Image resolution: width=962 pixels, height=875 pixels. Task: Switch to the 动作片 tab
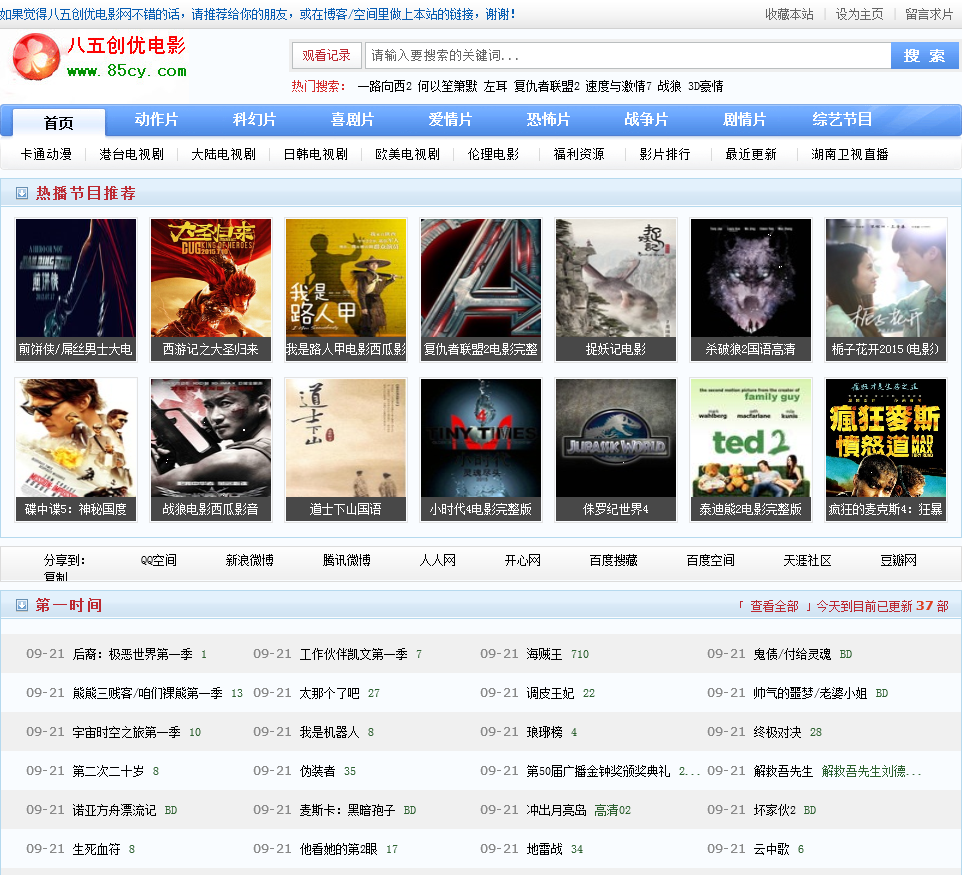pyautogui.click(x=156, y=120)
